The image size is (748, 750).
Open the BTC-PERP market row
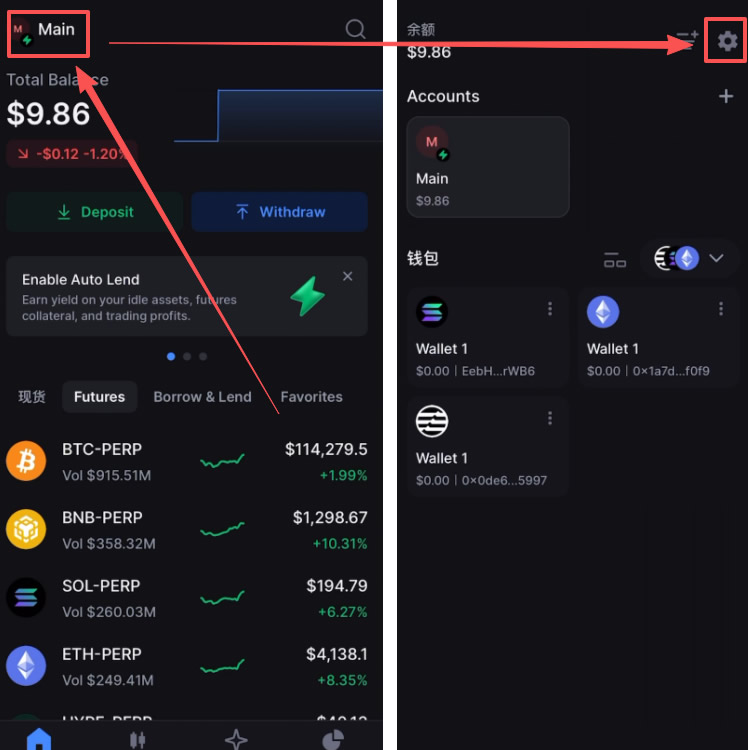187,462
